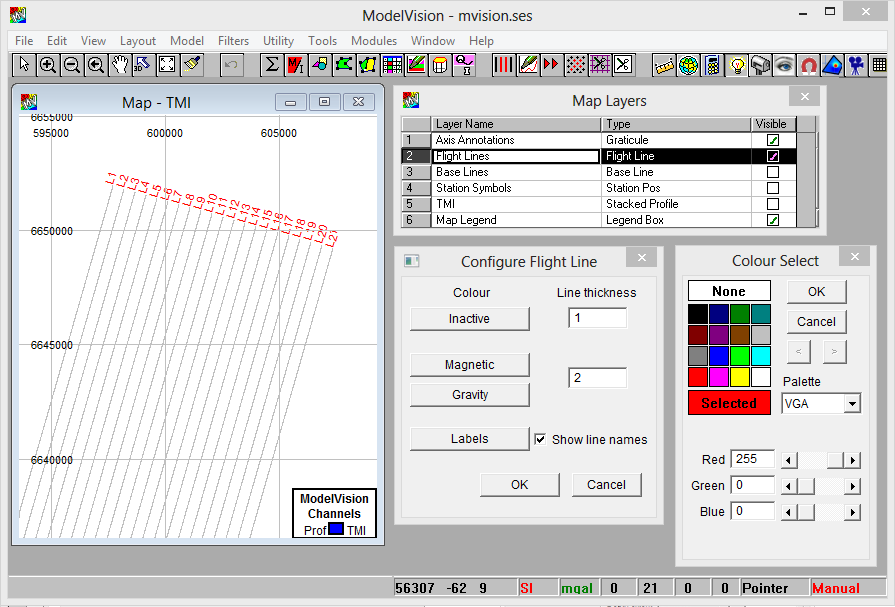Click the eye toolbar icon
Viewport: 895px width, 607px height.
pyautogui.click(x=784, y=65)
